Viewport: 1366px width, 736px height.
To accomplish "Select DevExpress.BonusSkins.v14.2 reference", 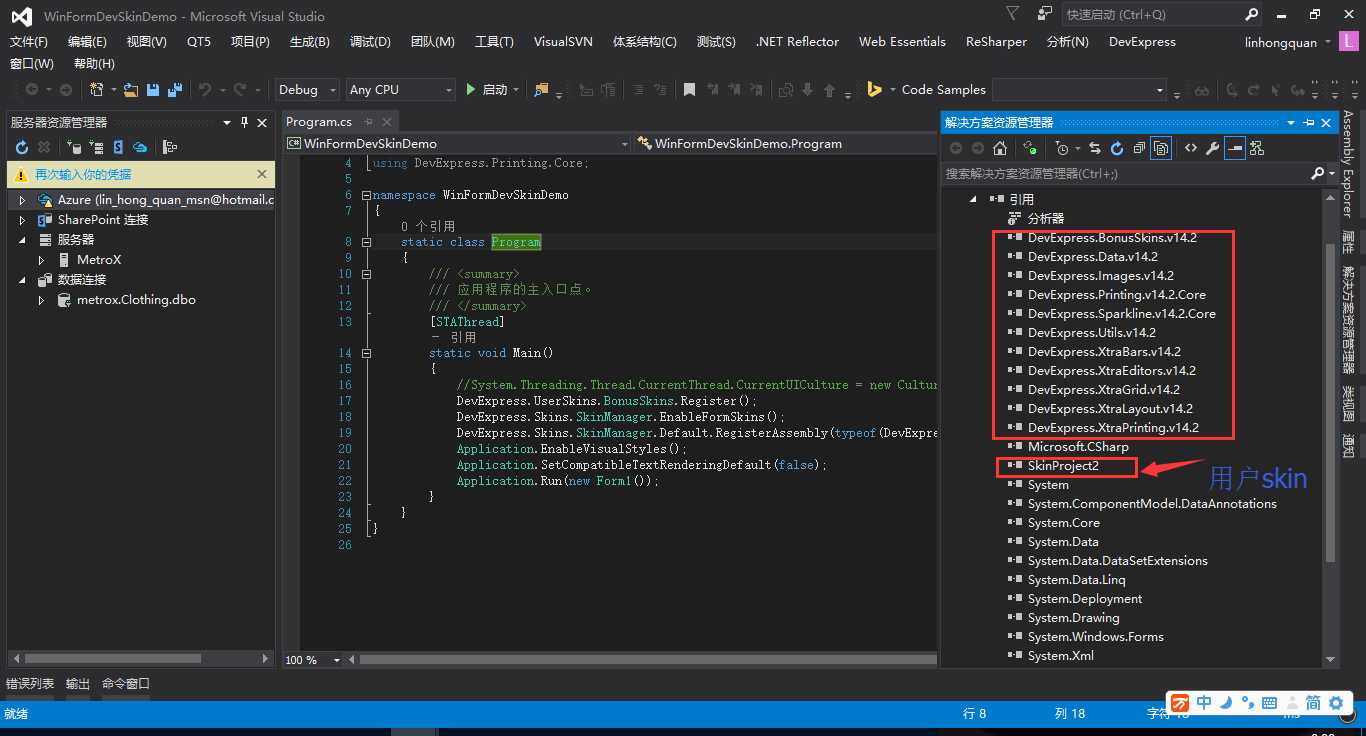I will click(1112, 238).
